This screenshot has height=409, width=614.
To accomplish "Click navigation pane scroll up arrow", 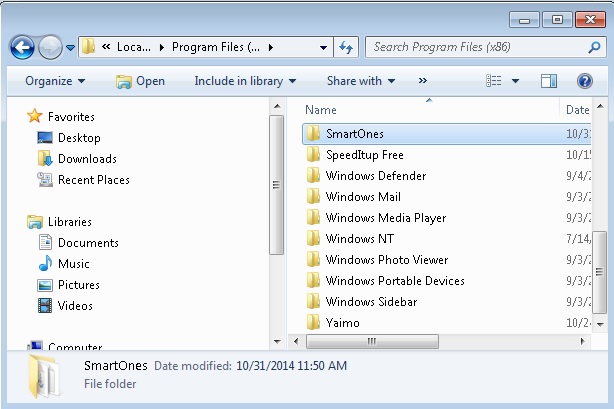I will (x=277, y=106).
